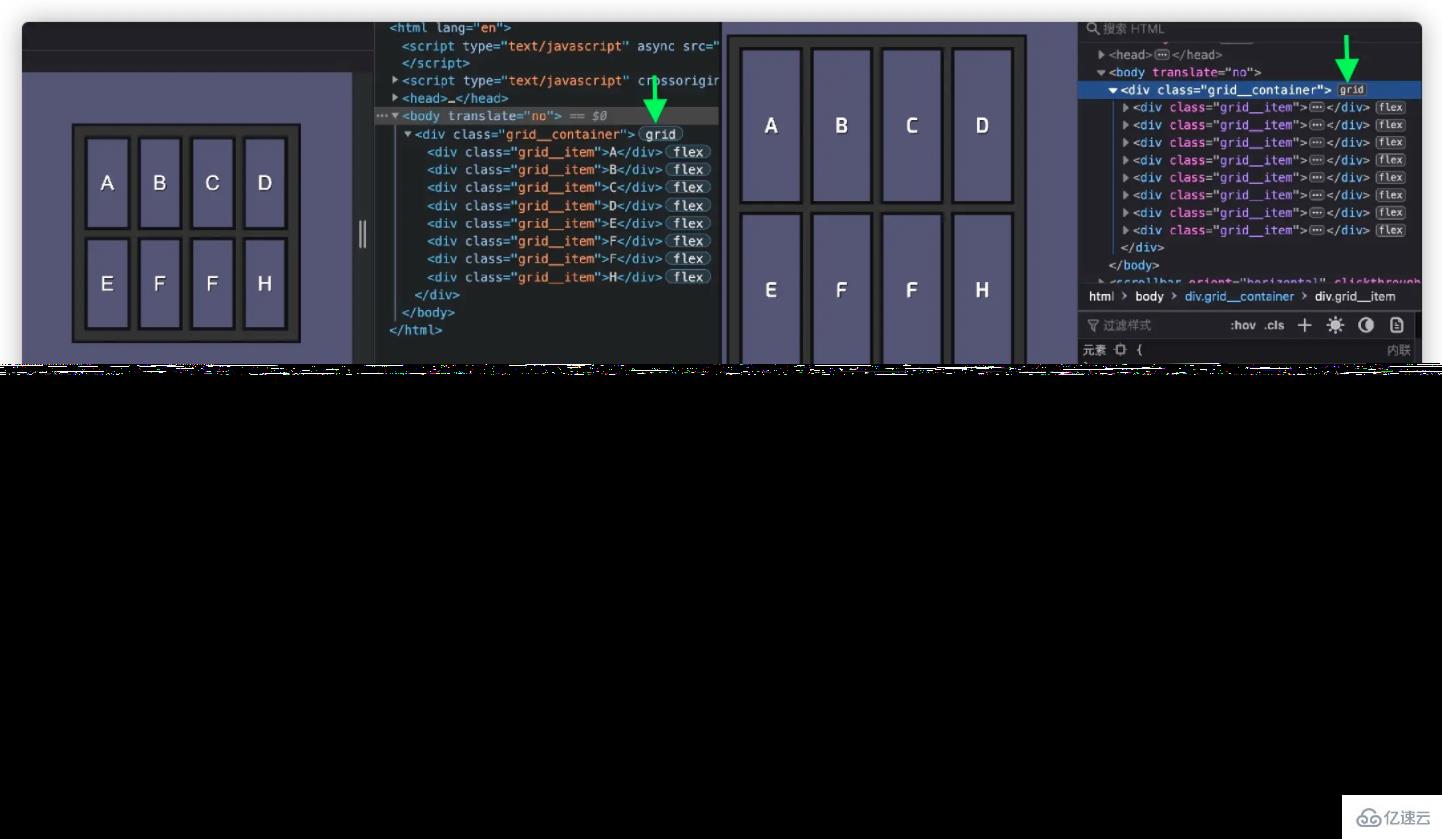Select the html breadcrumb in the Firefox inspector
This screenshot has height=839, width=1442.
click(x=1101, y=296)
